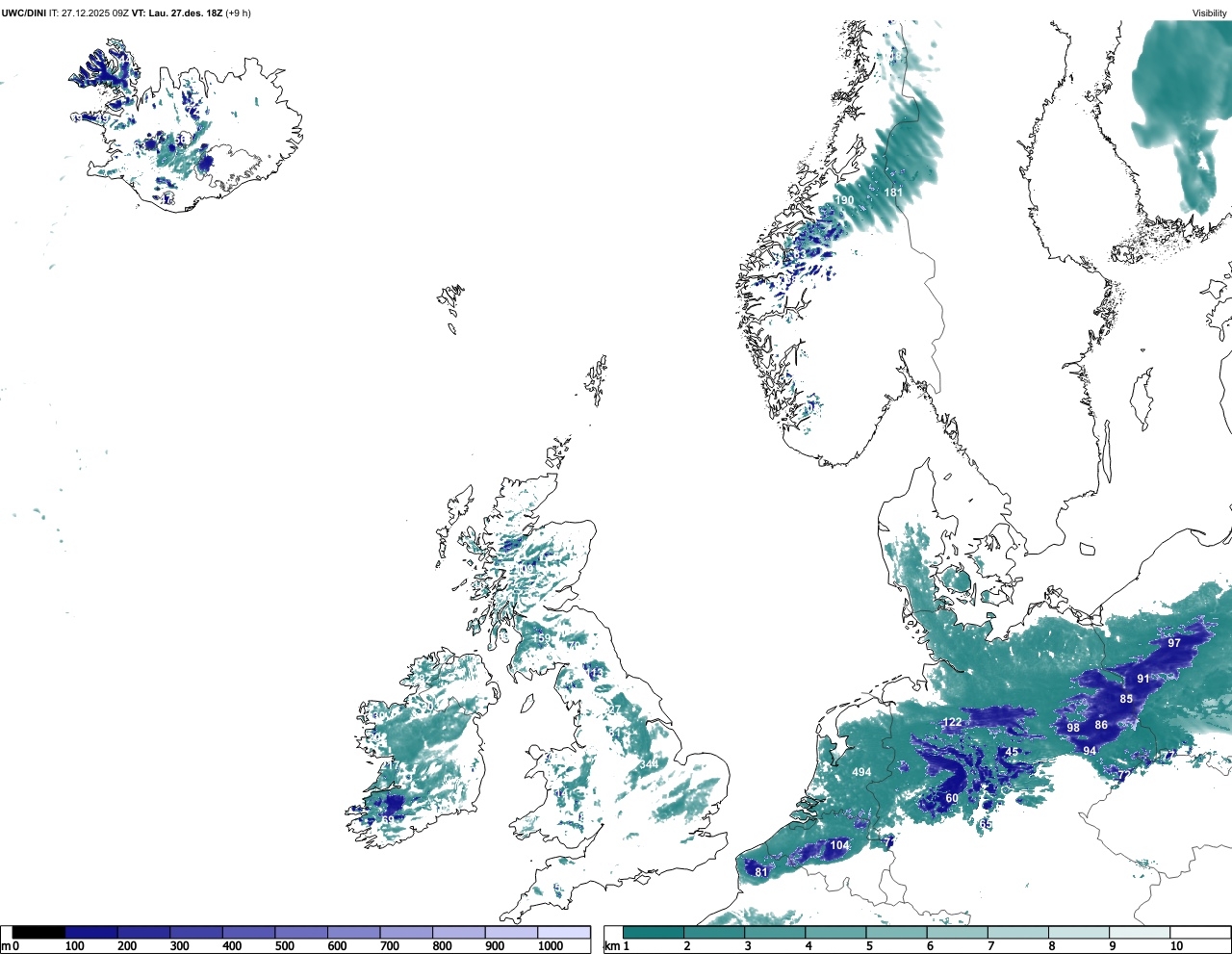The width and height of the screenshot is (1232, 954).
Task: Pick the 600–700 m legend color swatch
Action: (x=354, y=932)
